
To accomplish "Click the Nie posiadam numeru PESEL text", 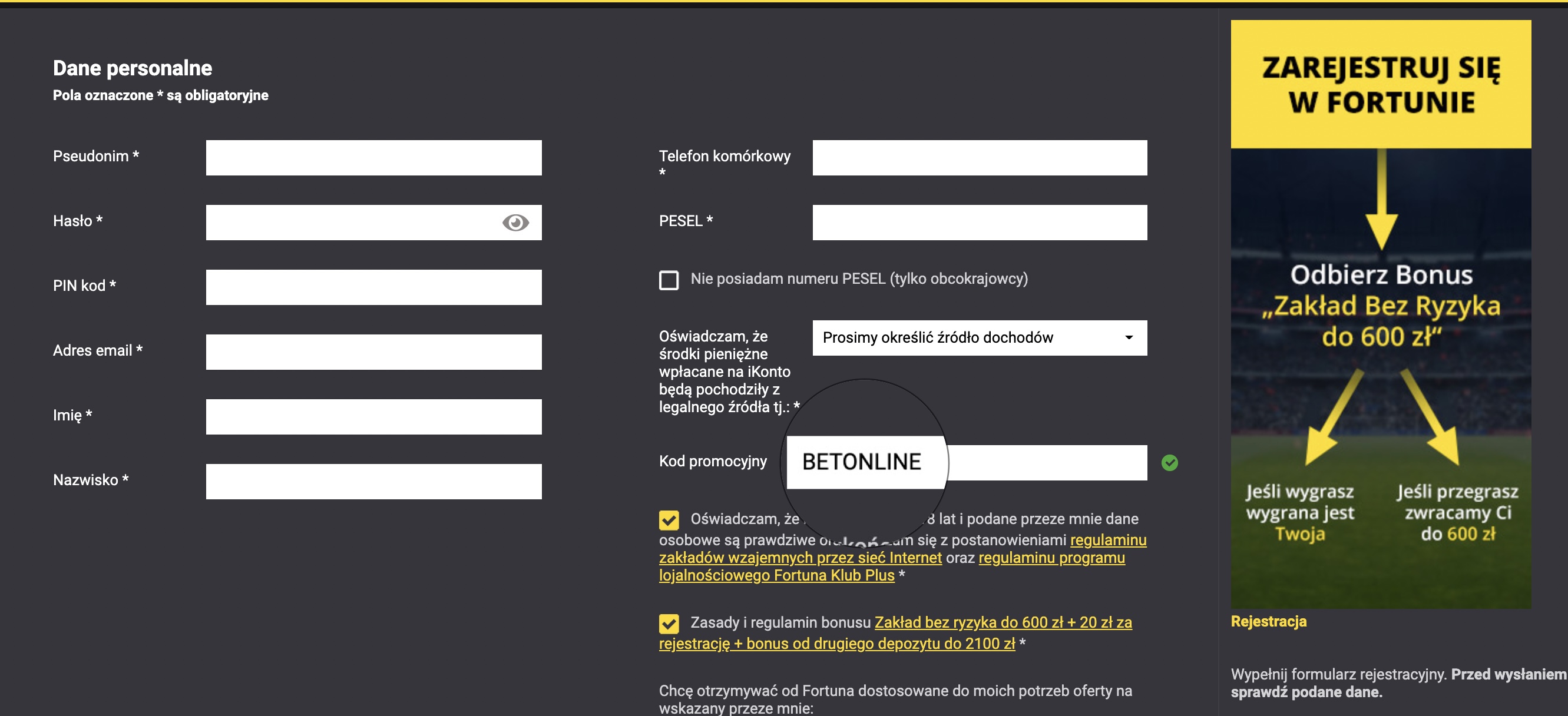I will coord(859,279).
